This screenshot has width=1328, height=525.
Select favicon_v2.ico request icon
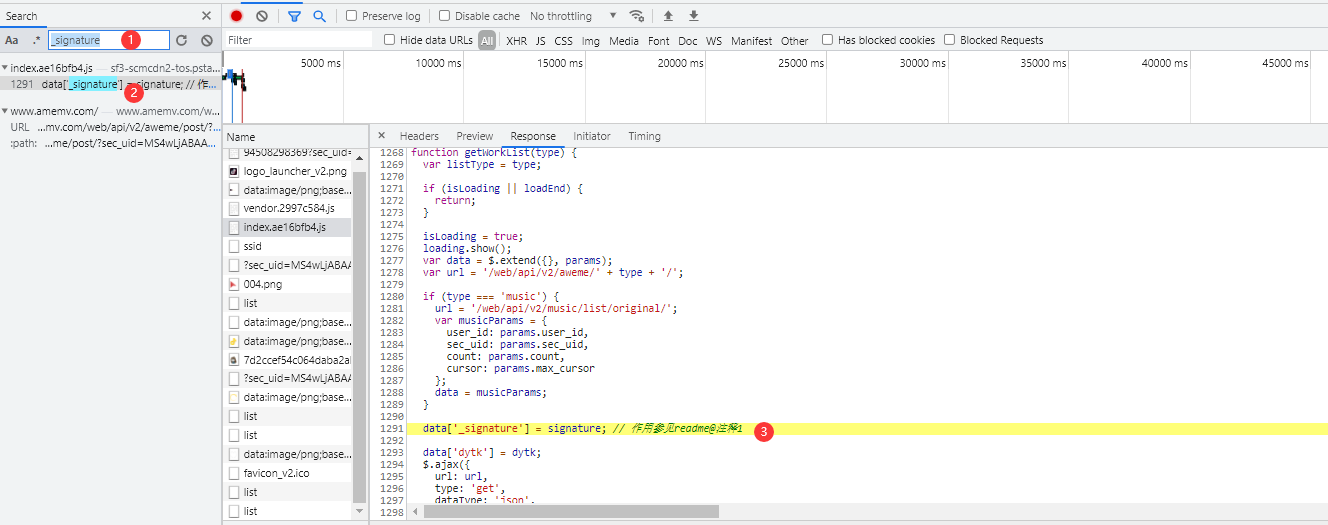coord(234,473)
